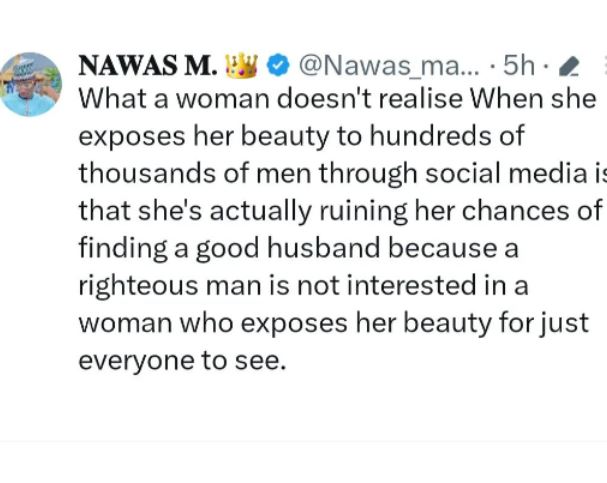607x483 pixels.
Task: Click the final line "everyone to see."
Action: [x=181, y=360]
